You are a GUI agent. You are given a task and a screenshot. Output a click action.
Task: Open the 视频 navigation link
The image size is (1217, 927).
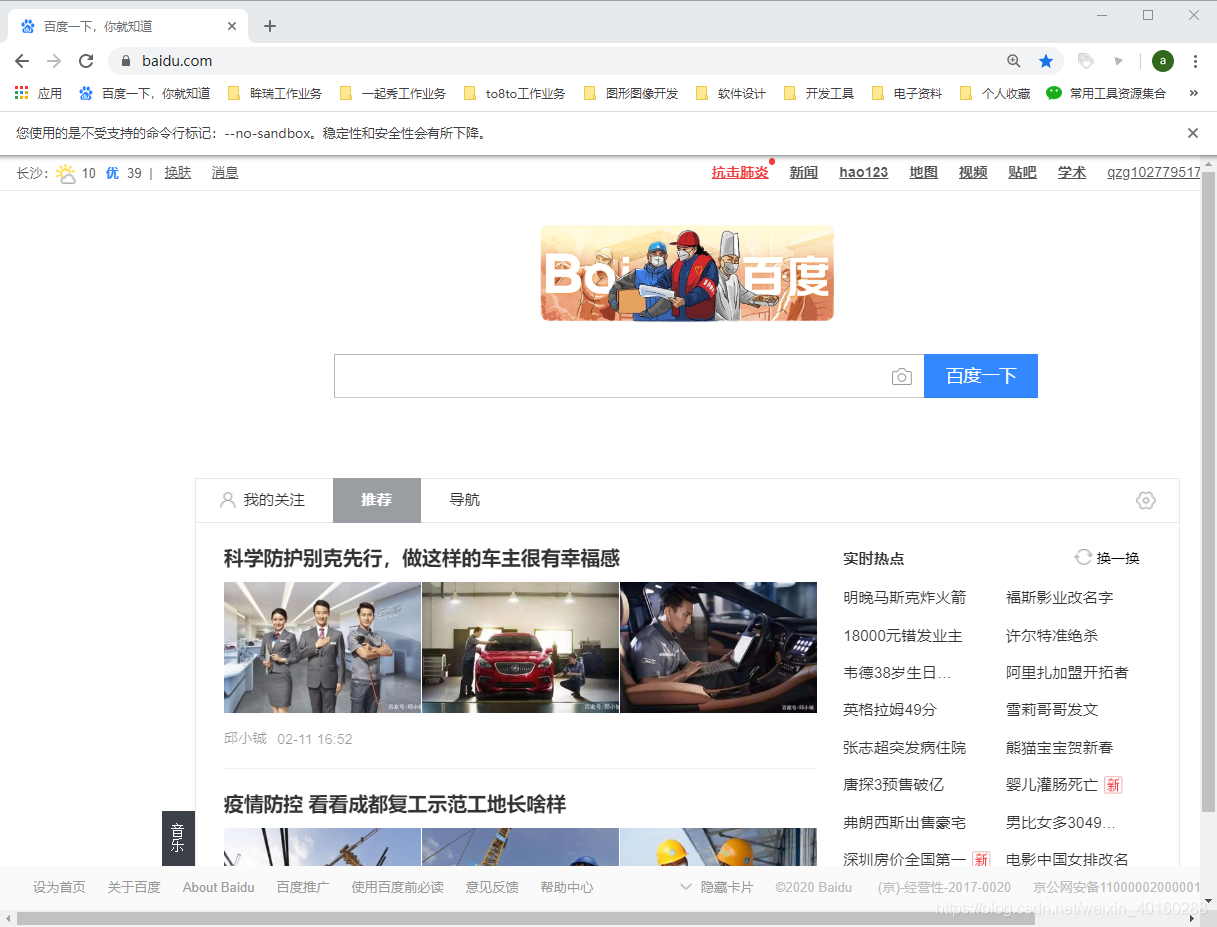point(973,173)
